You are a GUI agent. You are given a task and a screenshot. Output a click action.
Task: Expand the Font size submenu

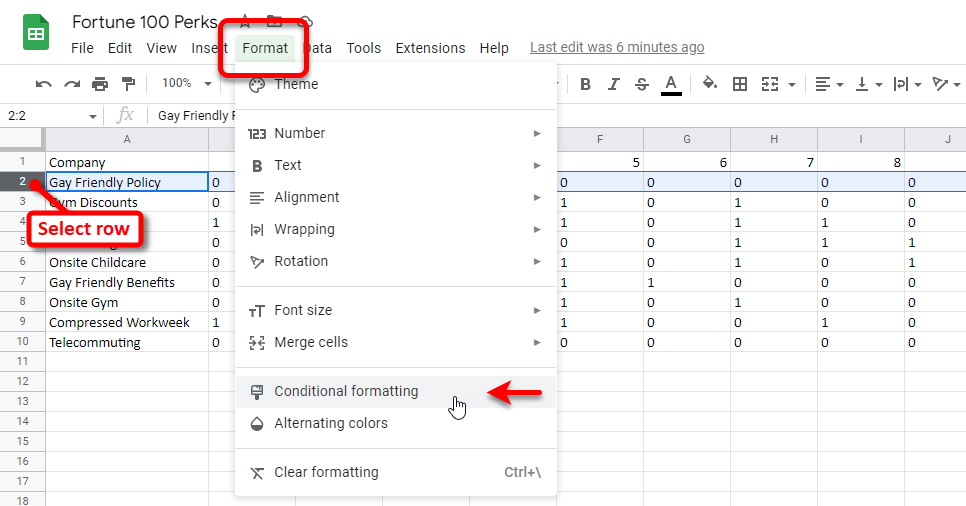pyautogui.click(x=396, y=310)
